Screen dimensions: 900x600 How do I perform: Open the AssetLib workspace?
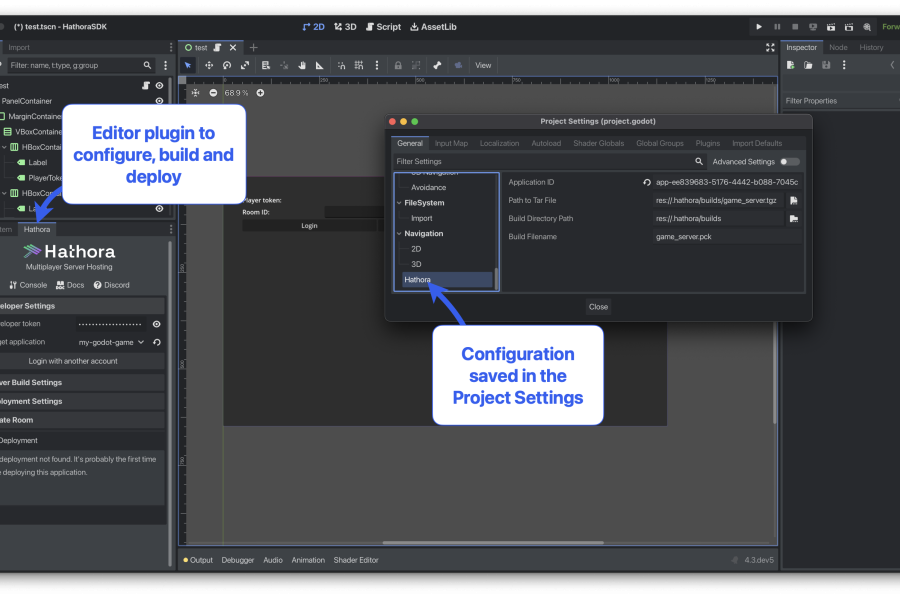(x=433, y=27)
